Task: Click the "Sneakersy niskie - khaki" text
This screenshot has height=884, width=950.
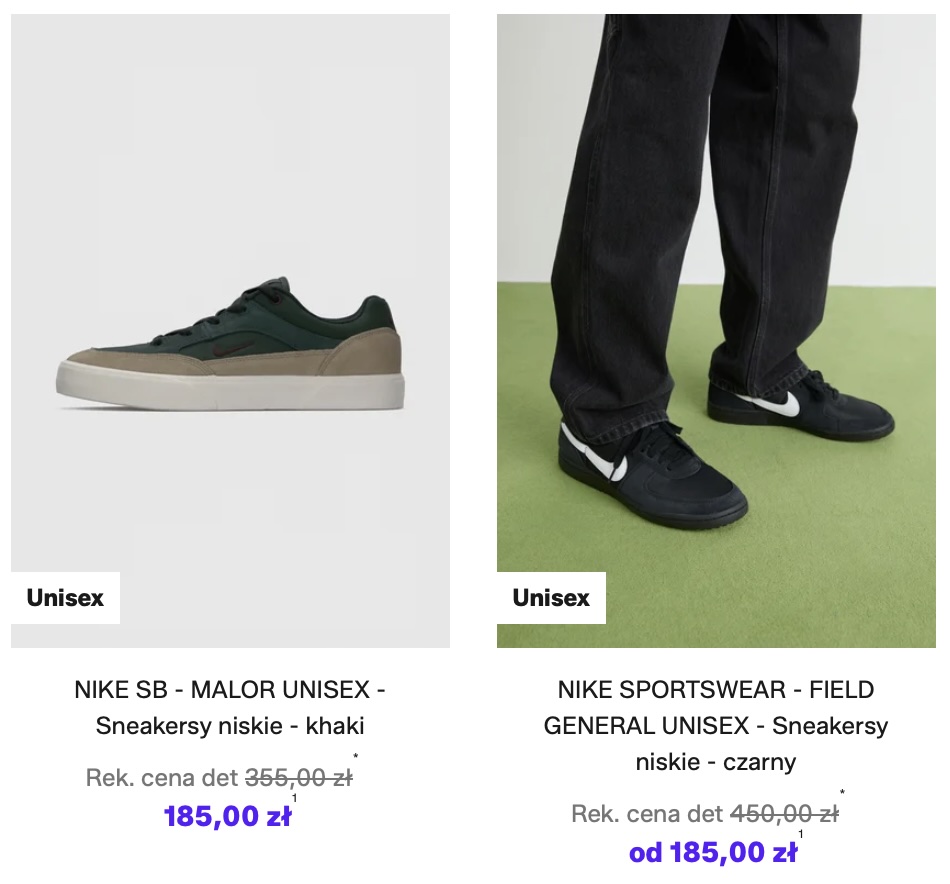Action: pos(230,726)
